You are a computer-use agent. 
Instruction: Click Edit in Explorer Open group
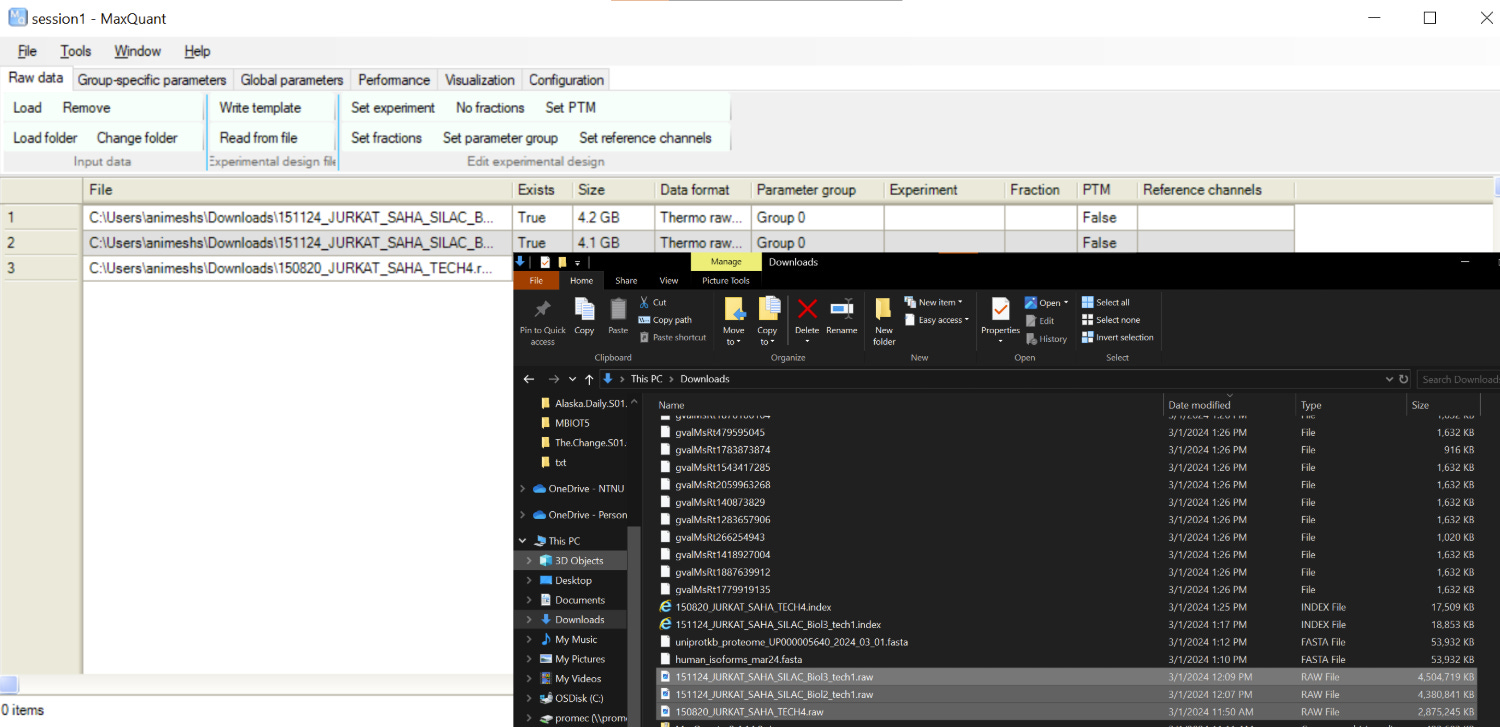(1040, 321)
